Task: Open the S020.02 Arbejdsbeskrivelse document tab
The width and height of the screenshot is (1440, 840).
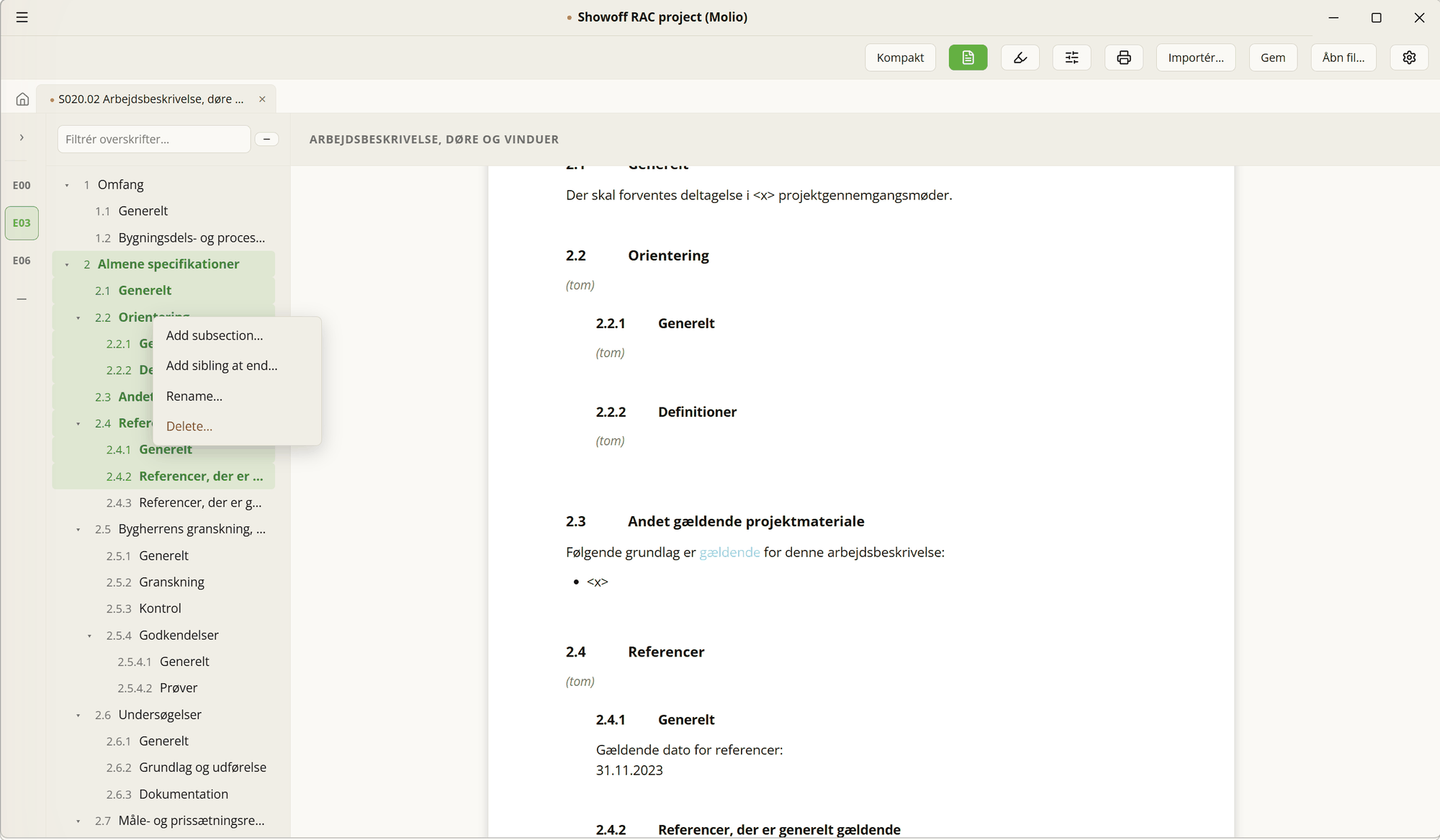Action: 150,99
